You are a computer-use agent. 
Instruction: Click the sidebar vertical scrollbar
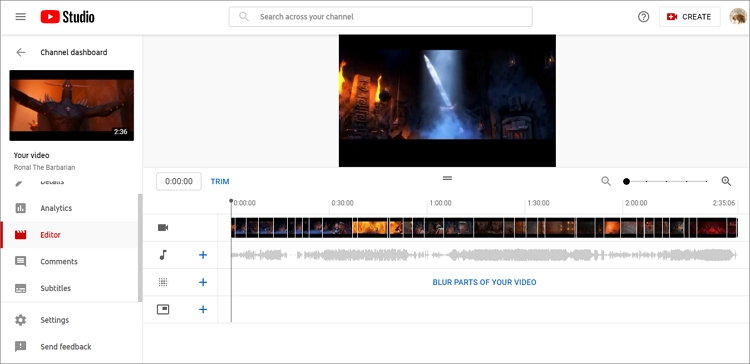coord(140,248)
